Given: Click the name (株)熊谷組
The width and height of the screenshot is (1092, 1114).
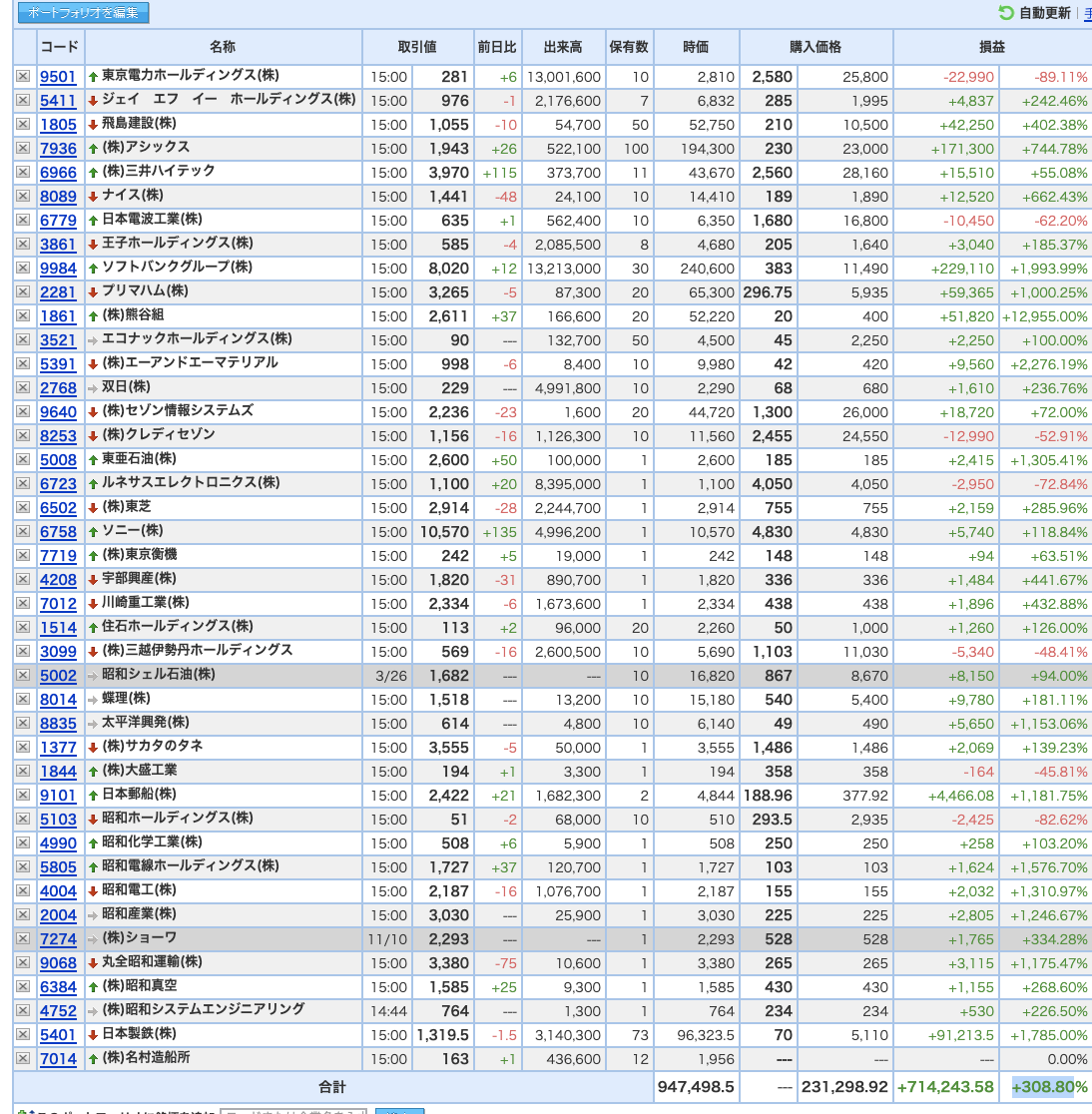Looking at the screenshot, I should coord(134,314).
